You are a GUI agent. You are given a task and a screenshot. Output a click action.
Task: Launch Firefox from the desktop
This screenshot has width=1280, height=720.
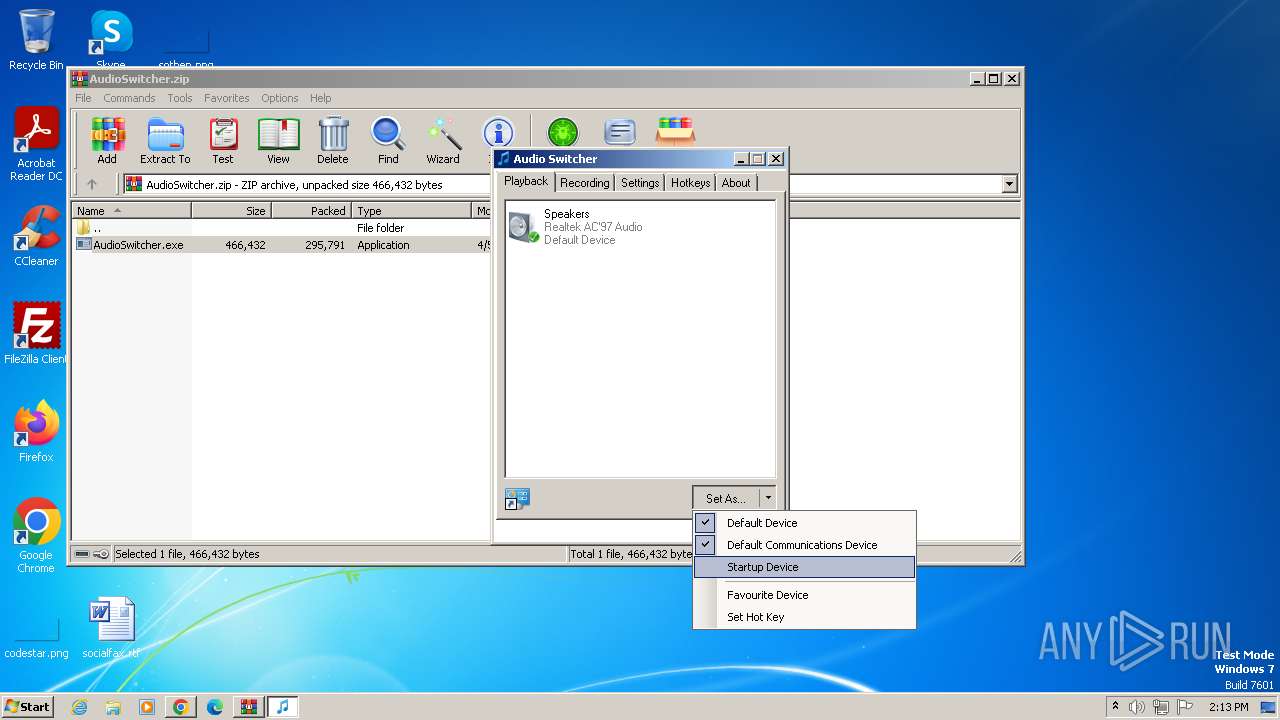(36, 431)
